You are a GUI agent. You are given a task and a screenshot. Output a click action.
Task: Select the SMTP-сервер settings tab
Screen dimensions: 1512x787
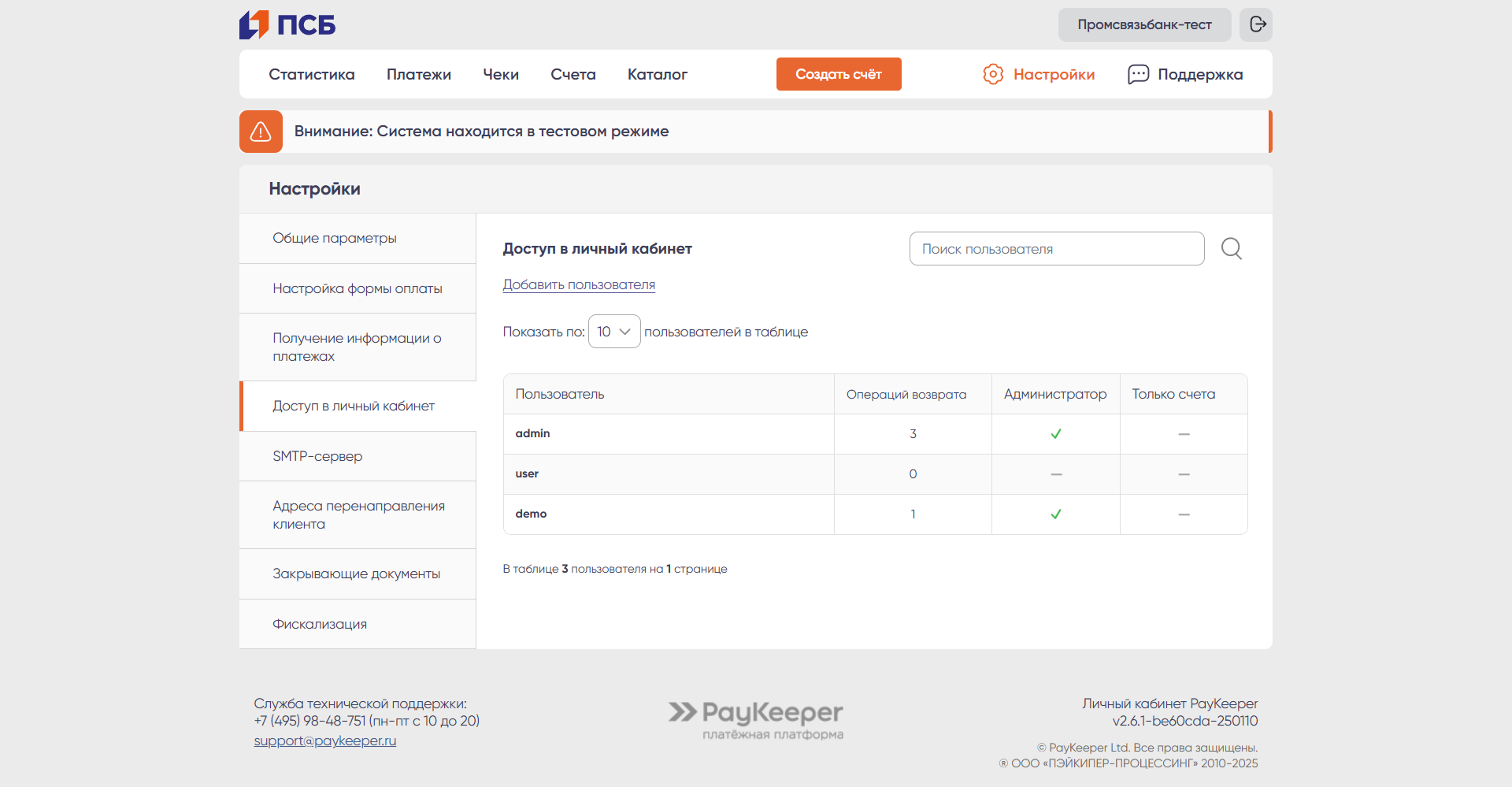click(317, 456)
